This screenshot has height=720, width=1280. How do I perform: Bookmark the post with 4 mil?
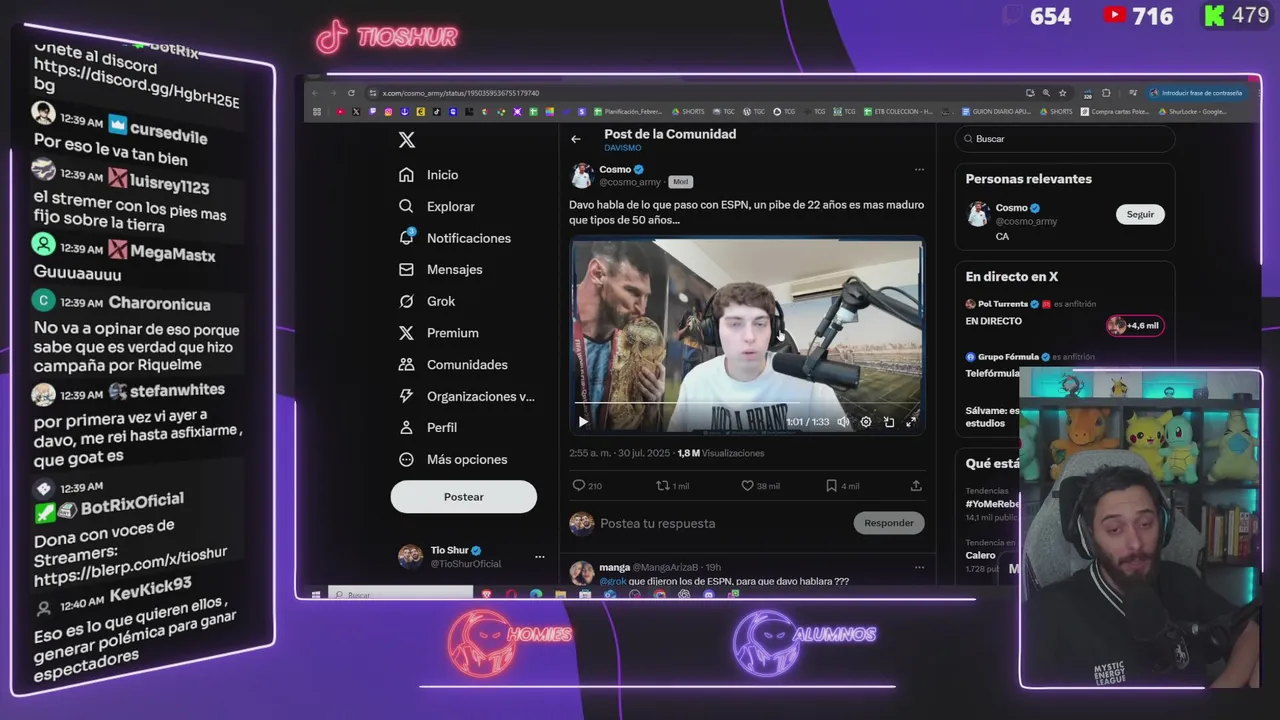pyautogui.click(x=842, y=486)
